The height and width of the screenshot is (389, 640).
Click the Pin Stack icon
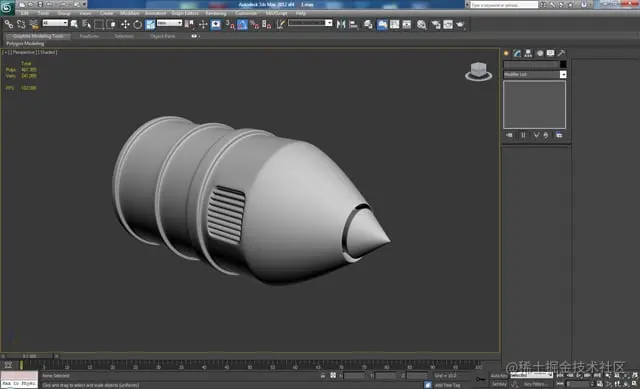click(509, 136)
